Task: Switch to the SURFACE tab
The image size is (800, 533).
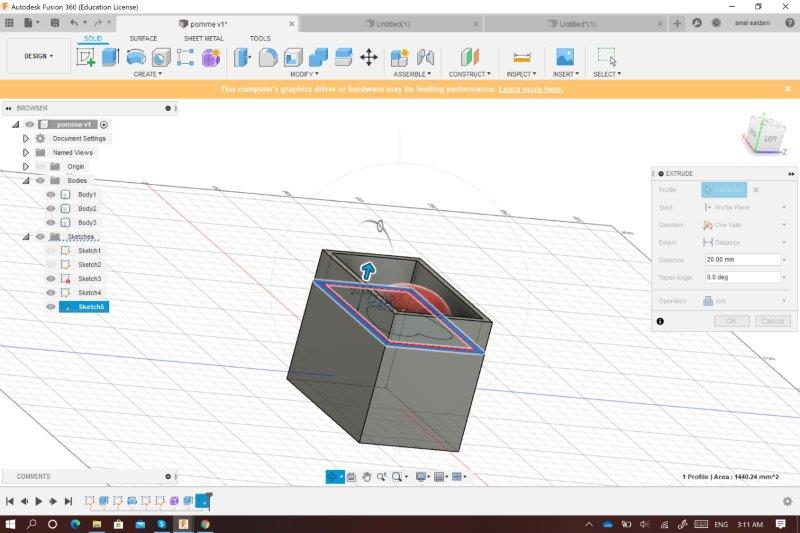Action: pos(143,38)
